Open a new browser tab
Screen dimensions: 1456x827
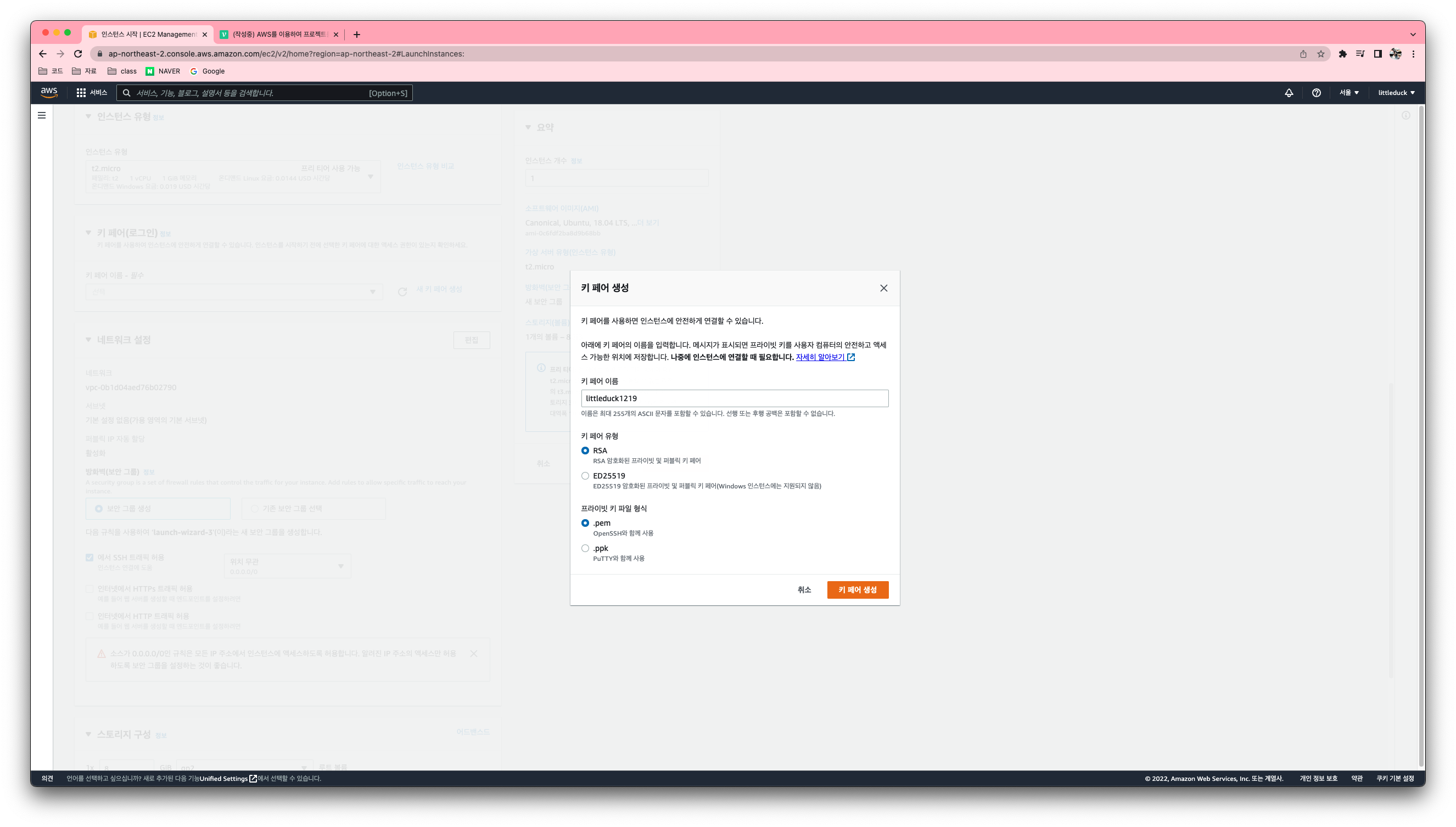[x=357, y=35]
